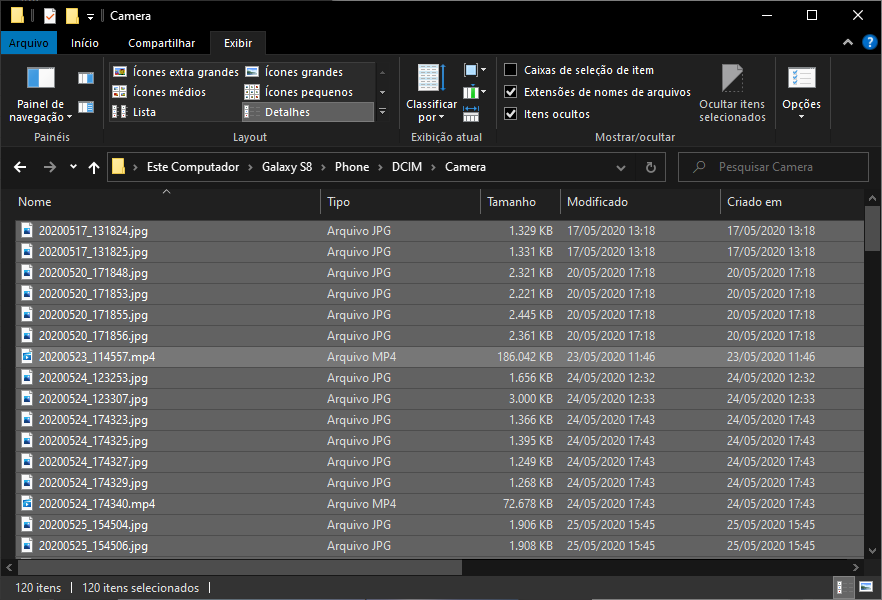Click Este Computador in address path
The width and height of the screenshot is (882, 600).
(193, 167)
